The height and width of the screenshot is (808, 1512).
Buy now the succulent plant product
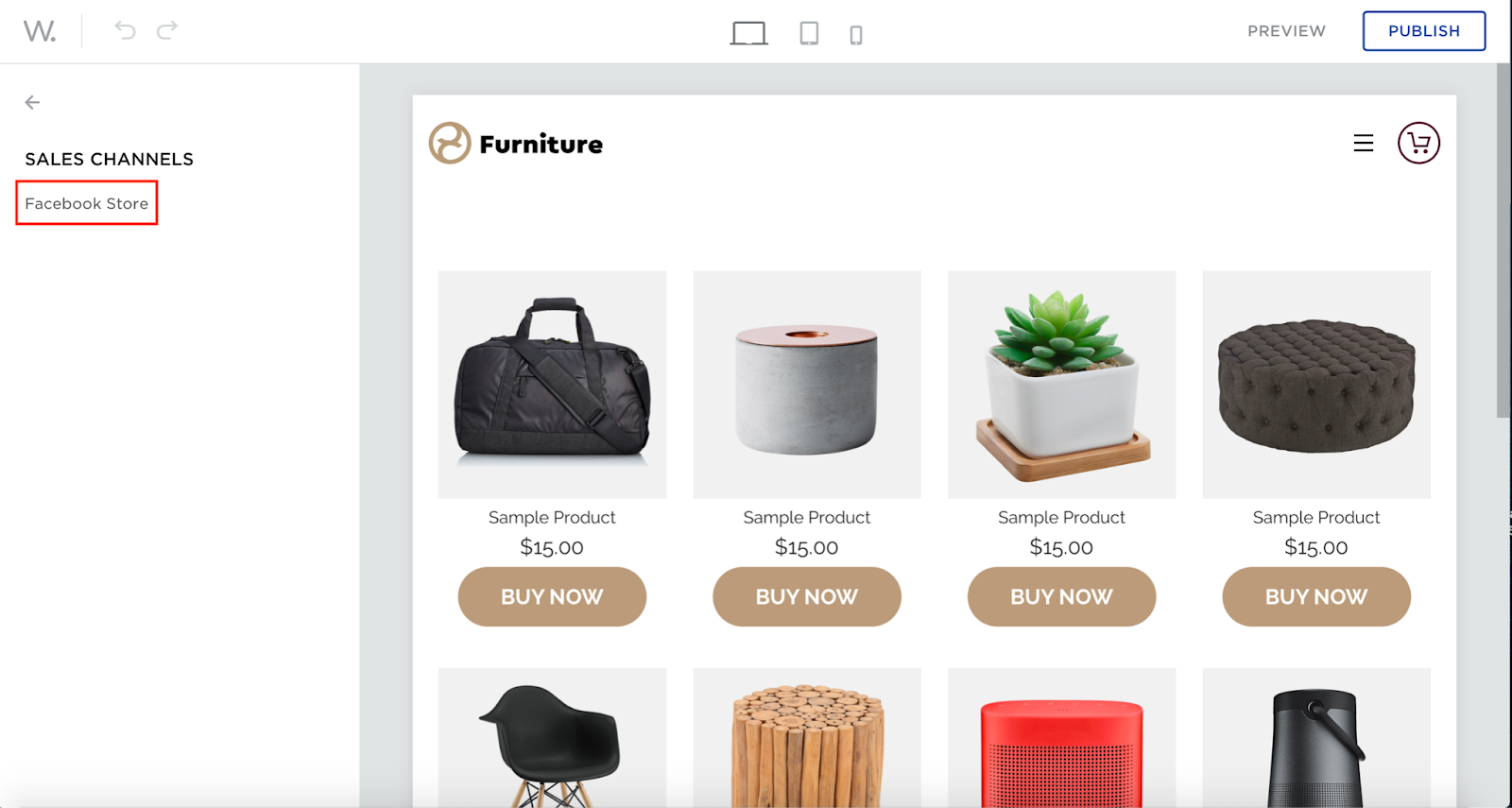tap(1061, 596)
